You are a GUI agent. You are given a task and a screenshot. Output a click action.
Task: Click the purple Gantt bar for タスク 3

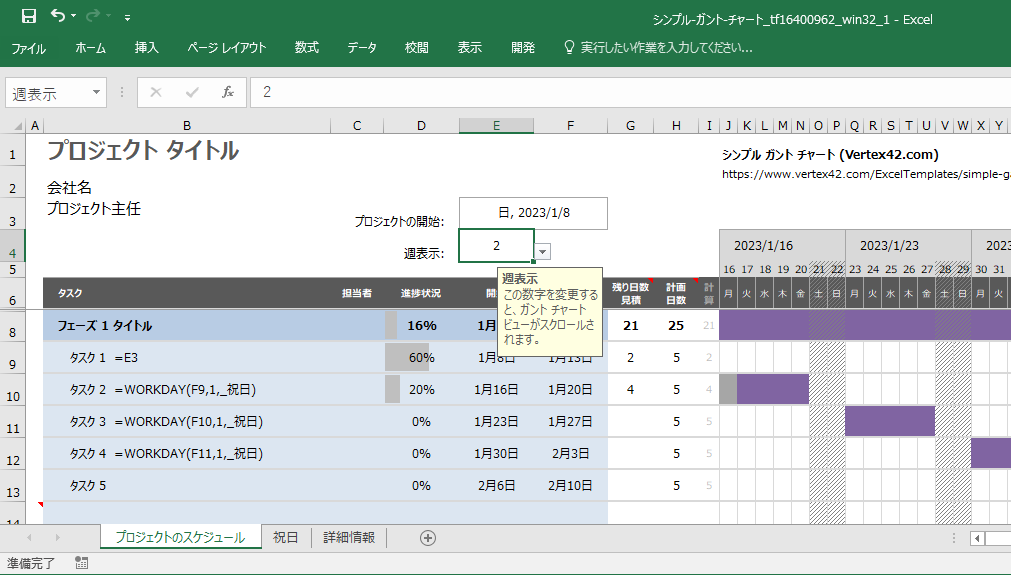pos(890,422)
